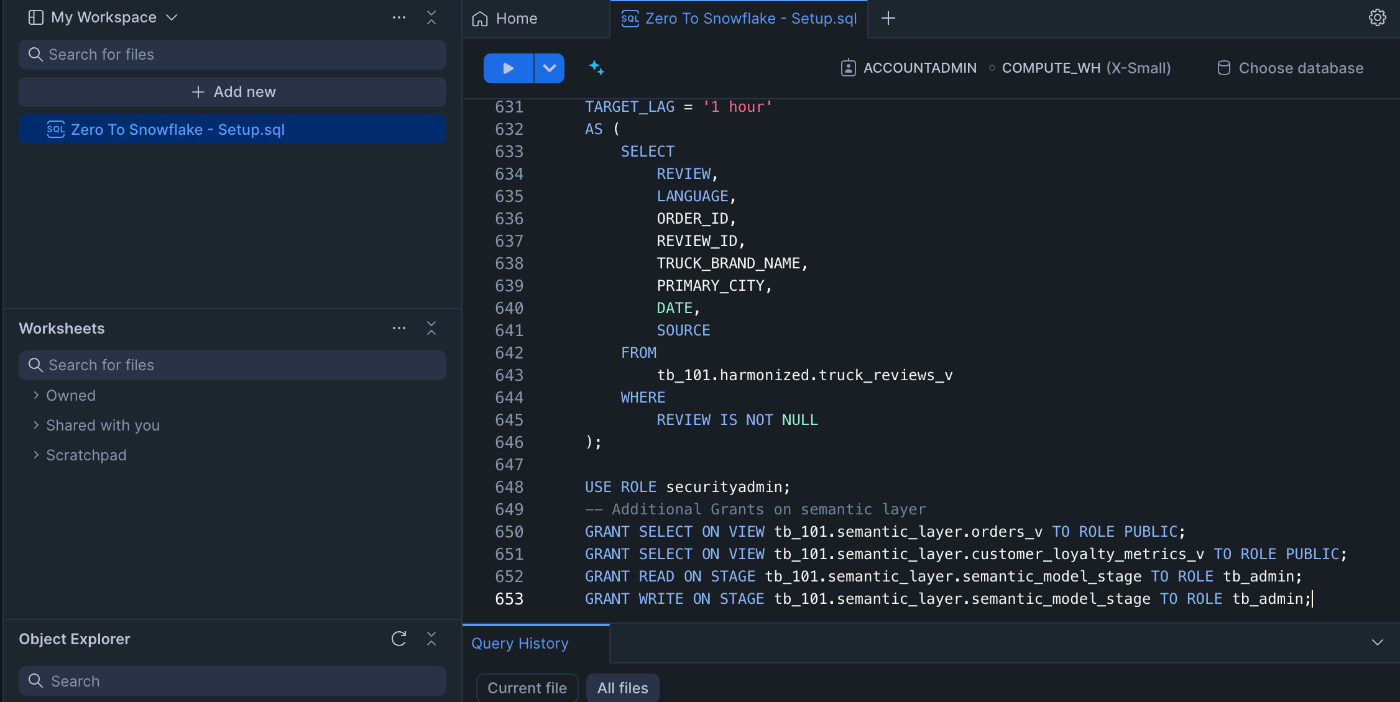Click the TARGET_LAG = '1 hour' line

click(679, 107)
